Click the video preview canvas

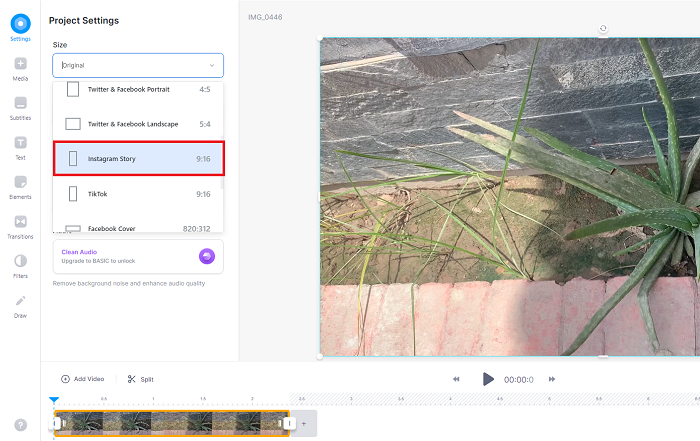(510, 197)
